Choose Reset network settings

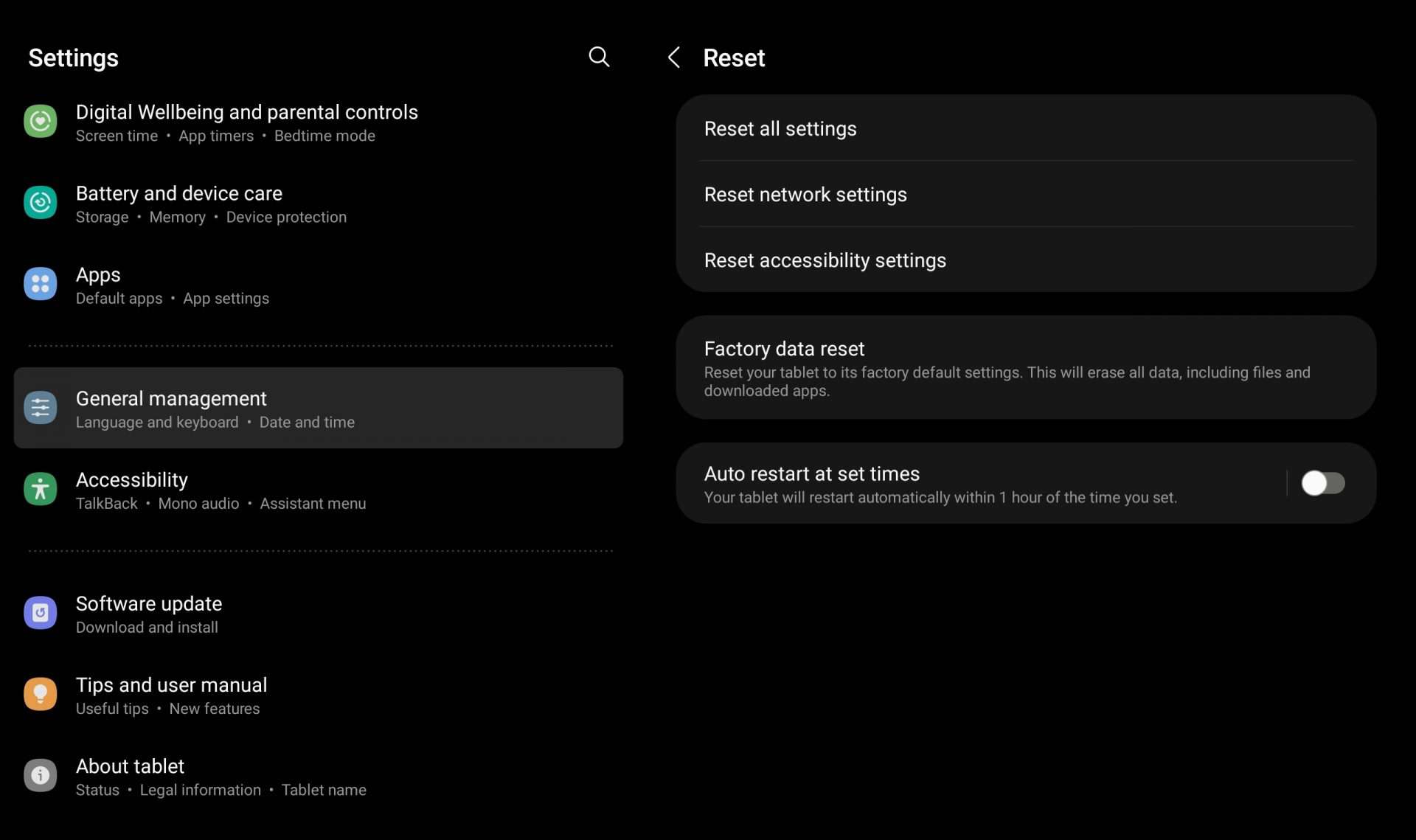pos(805,195)
